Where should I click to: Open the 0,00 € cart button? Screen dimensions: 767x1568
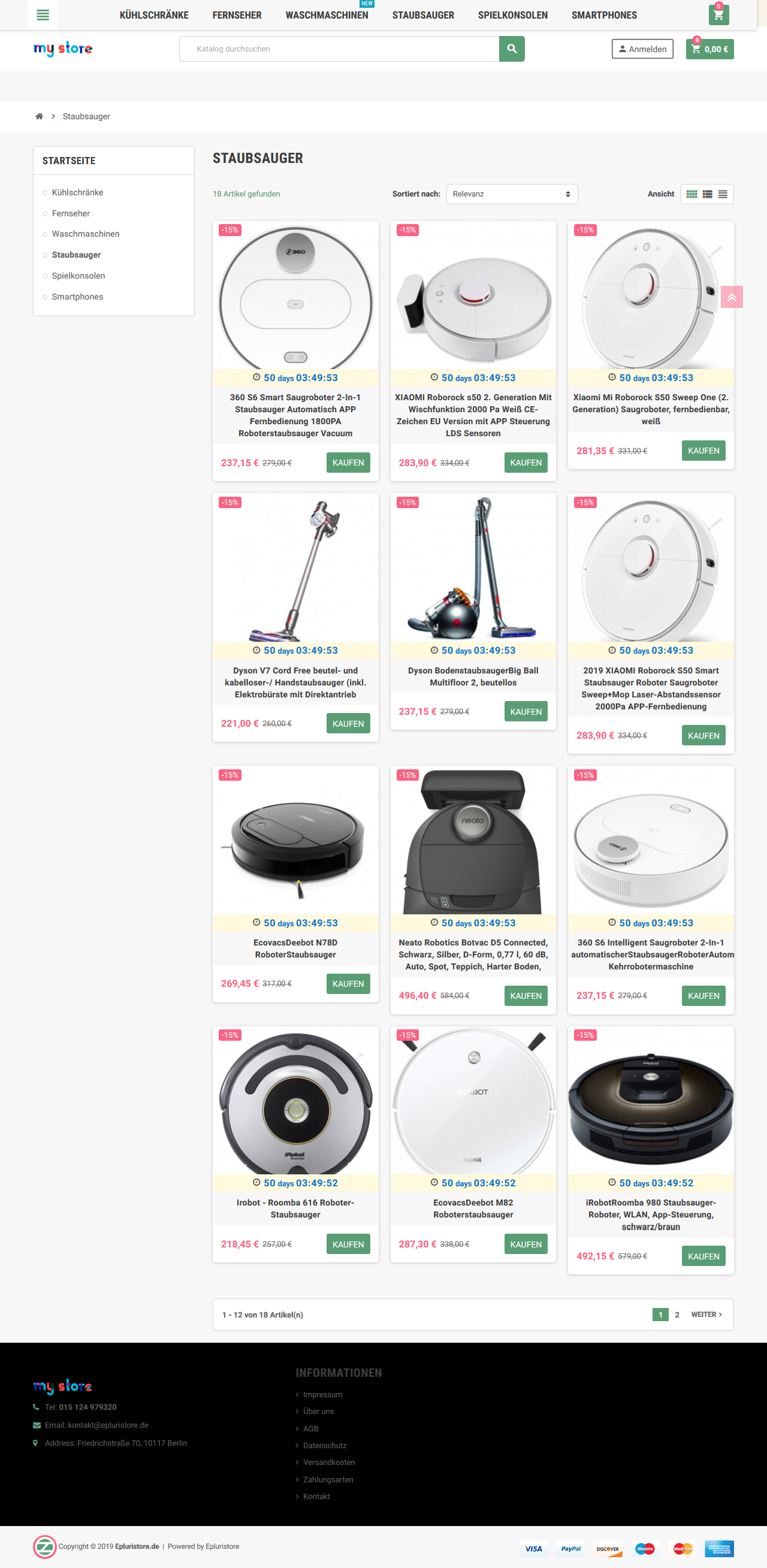[710, 49]
